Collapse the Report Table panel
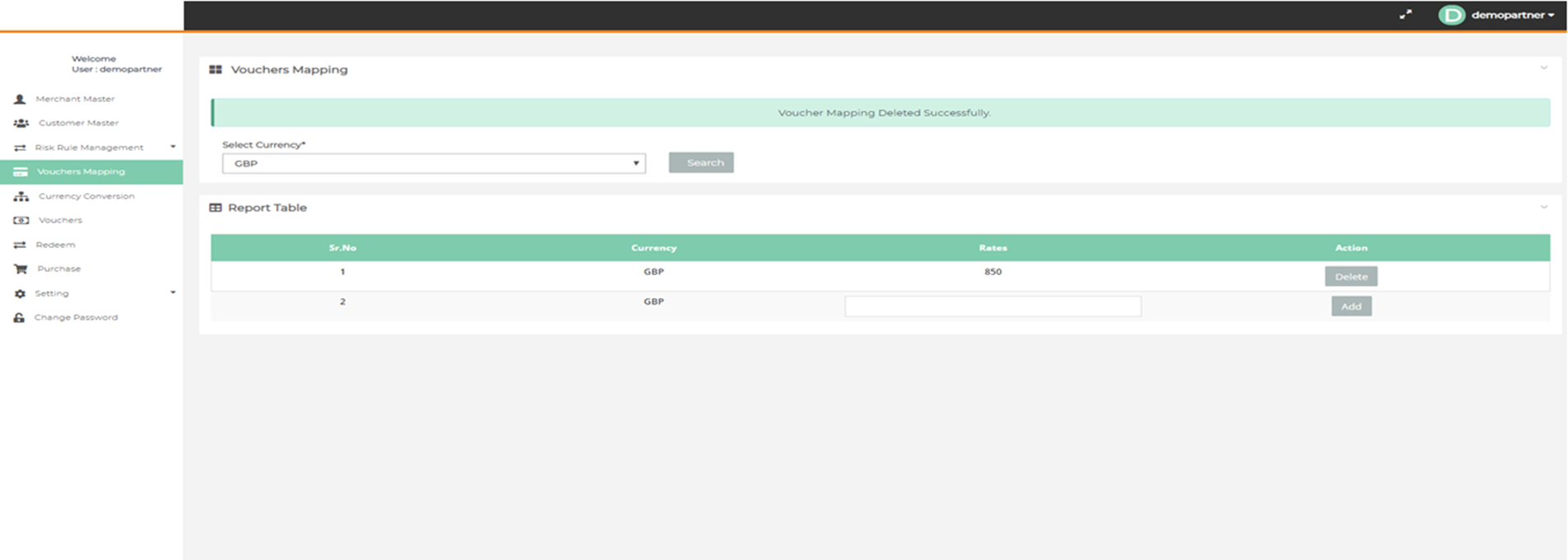The width and height of the screenshot is (1568, 560). (x=1543, y=207)
